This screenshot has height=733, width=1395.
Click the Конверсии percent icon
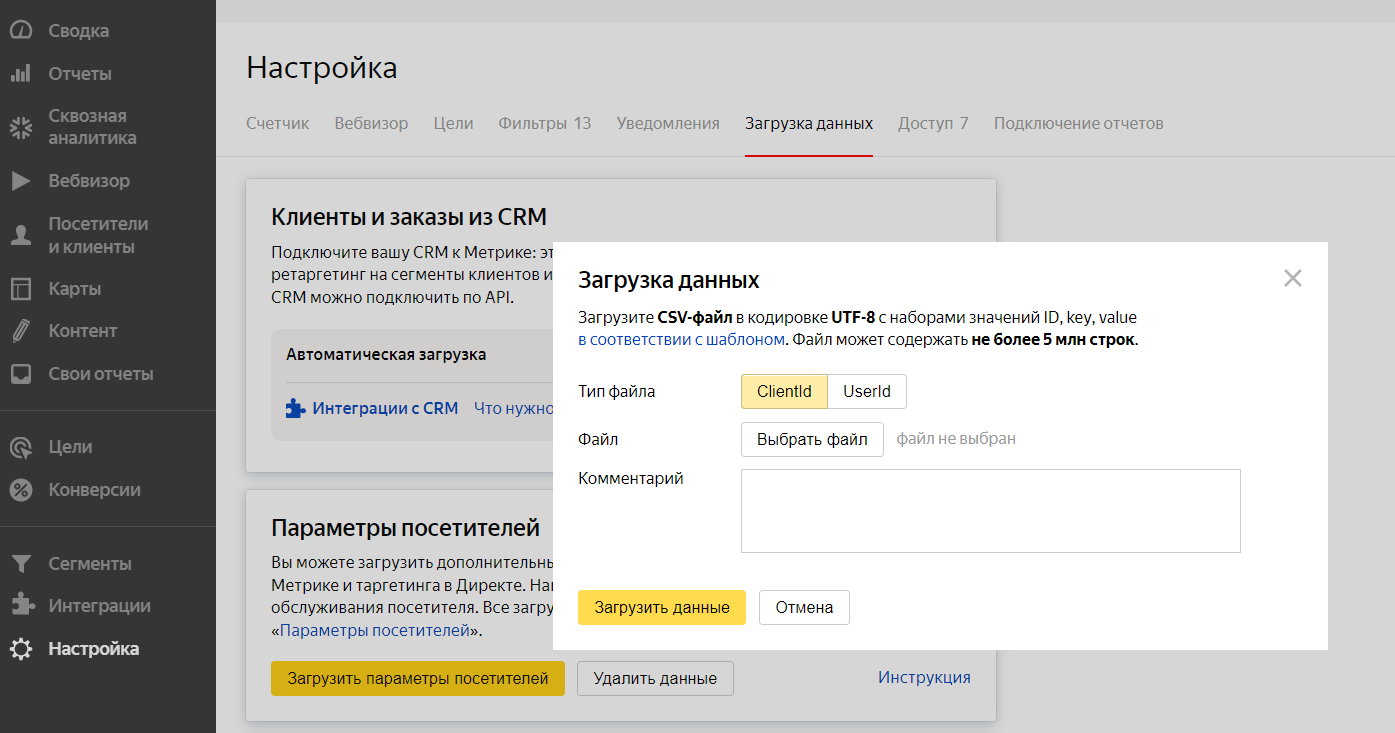[21, 490]
